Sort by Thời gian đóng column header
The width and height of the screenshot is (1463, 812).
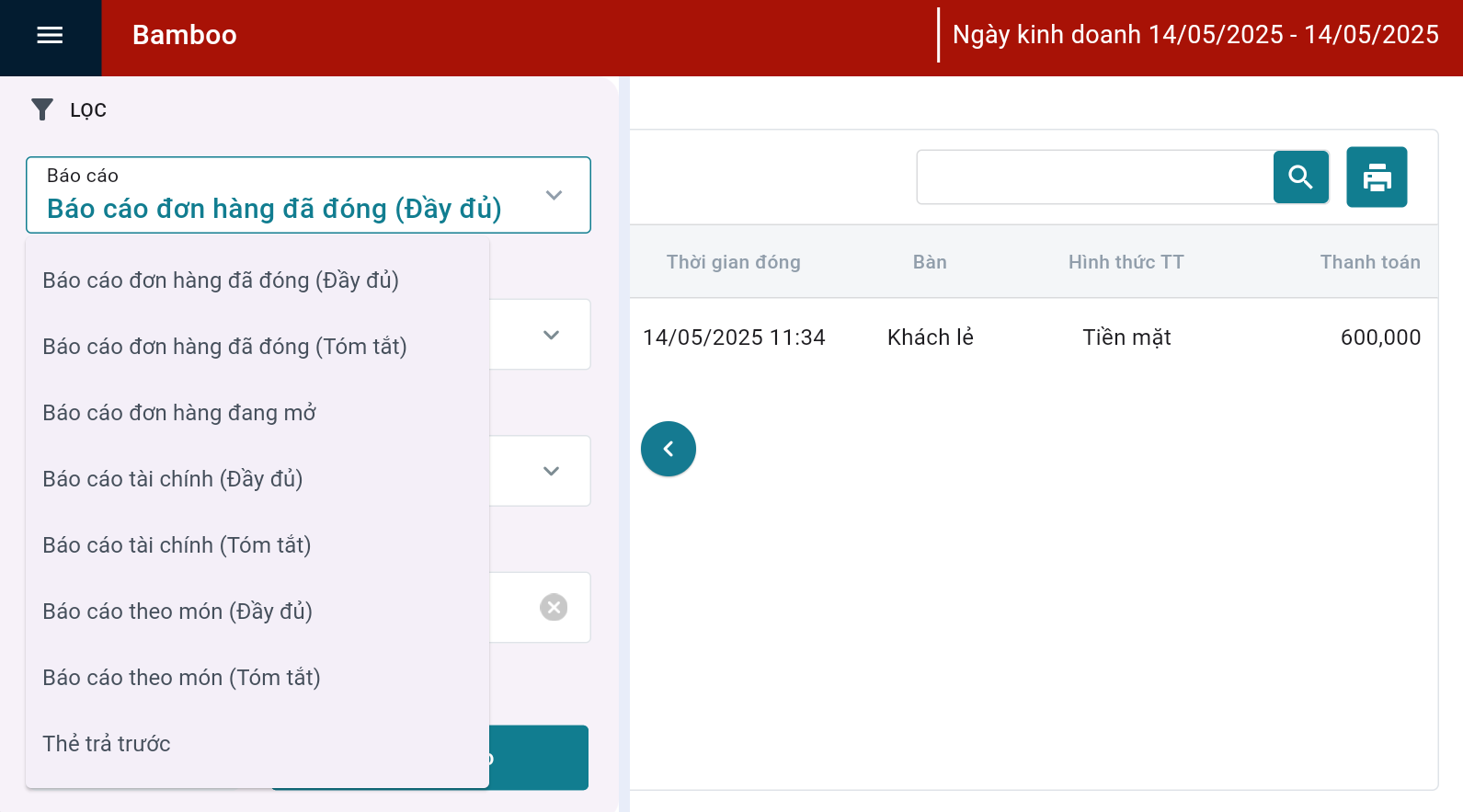[x=733, y=262]
